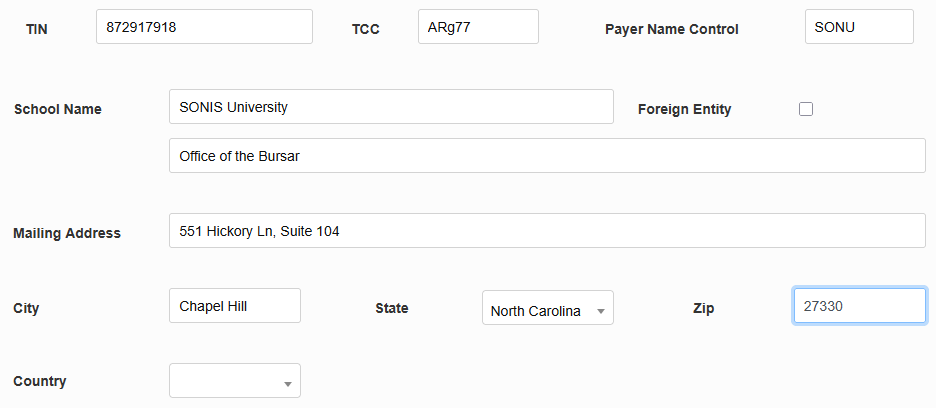This screenshot has height=408, width=936.
Task: Click the Zip field containing 27330
Action: [x=859, y=306]
